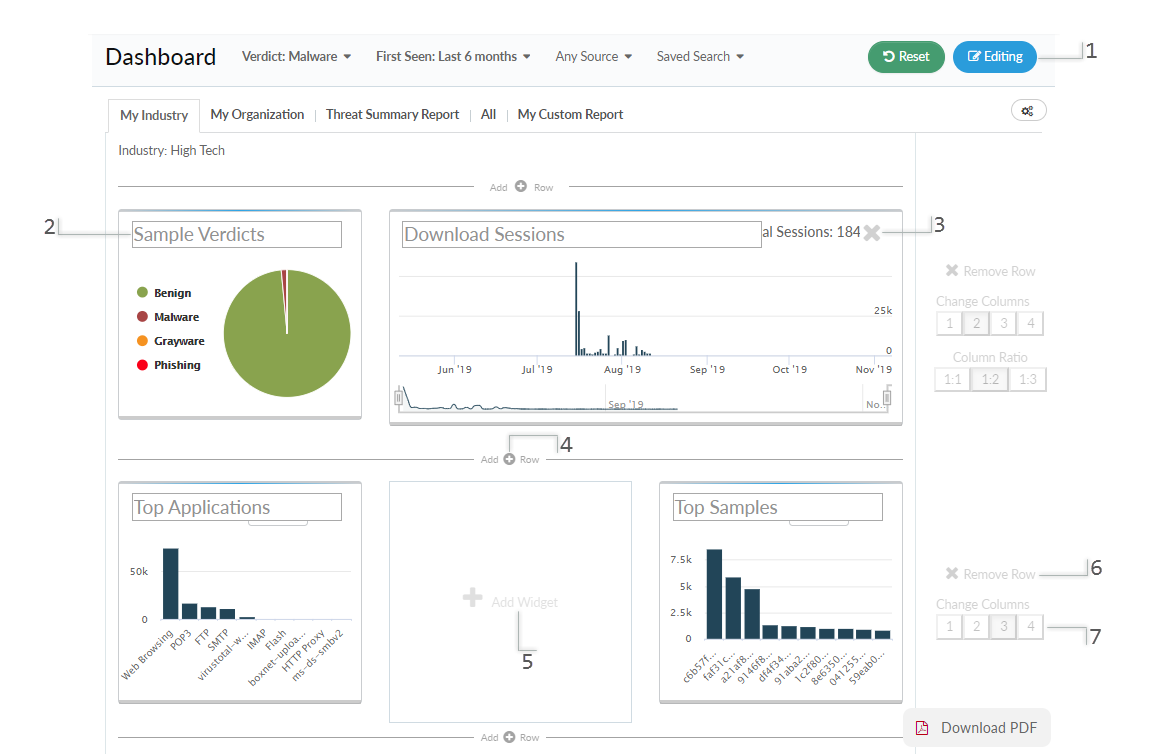Click the Sample Verdicts title input field
The height and width of the screenshot is (754, 1152).
(237, 235)
